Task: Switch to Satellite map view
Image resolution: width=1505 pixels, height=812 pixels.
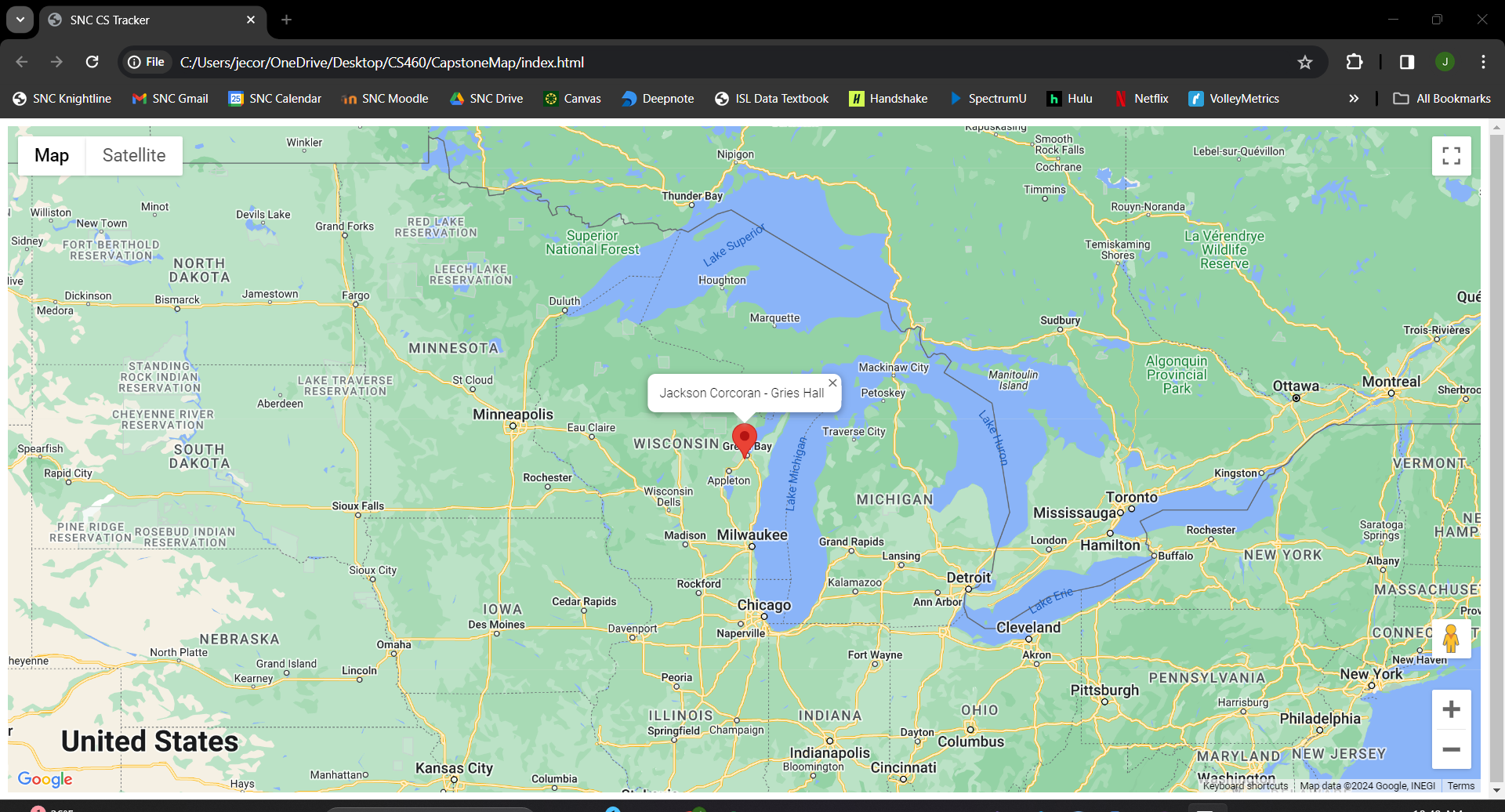Action: click(134, 156)
